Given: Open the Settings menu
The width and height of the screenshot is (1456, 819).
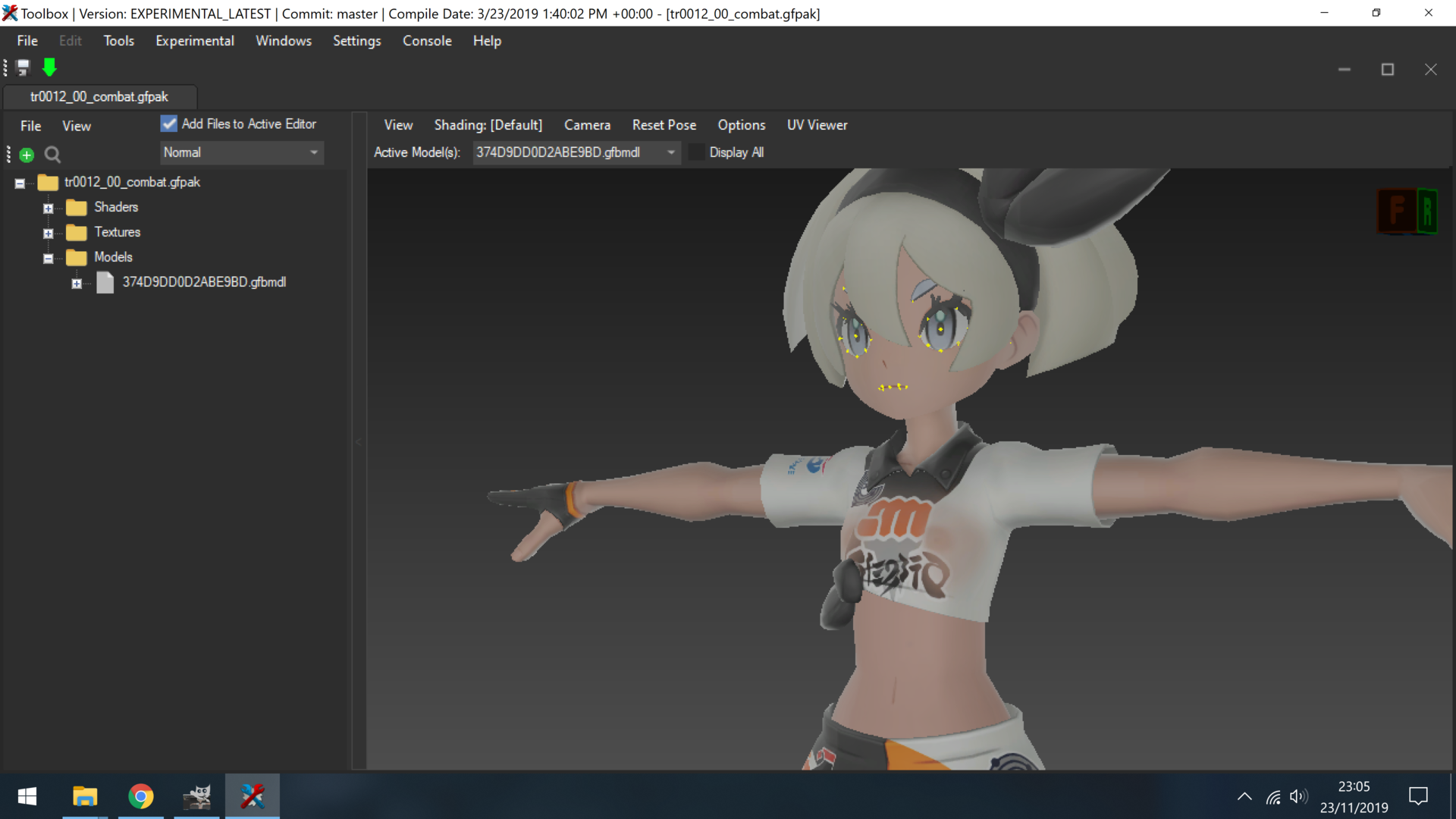Looking at the screenshot, I should point(357,41).
